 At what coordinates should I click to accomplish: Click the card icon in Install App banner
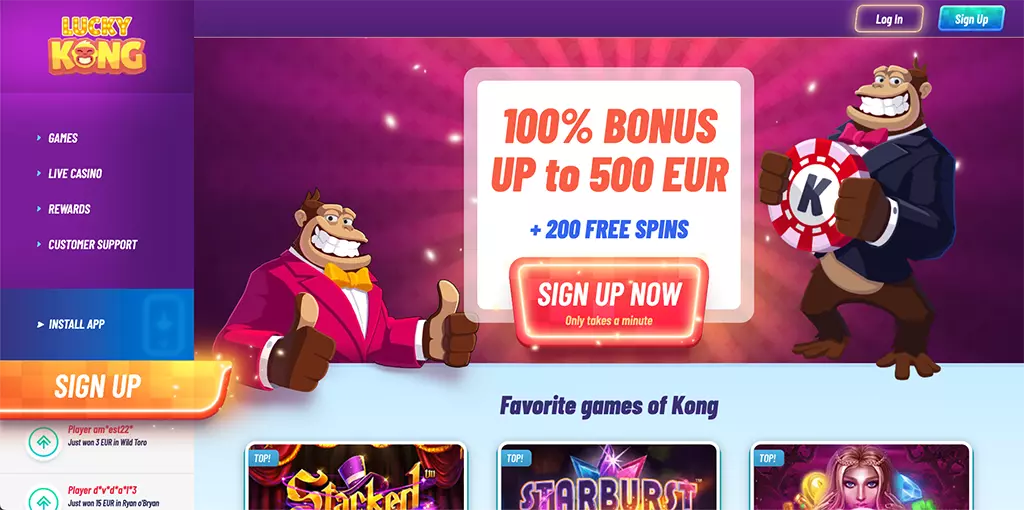[x=163, y=325]
